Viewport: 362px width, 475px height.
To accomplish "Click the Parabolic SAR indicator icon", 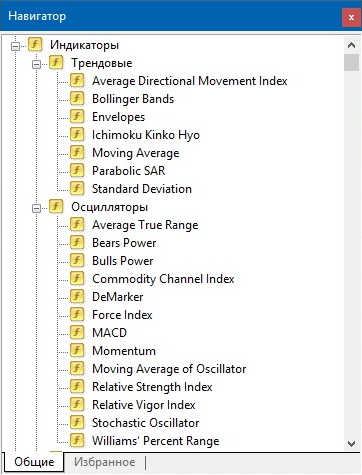I will (77, 171).
